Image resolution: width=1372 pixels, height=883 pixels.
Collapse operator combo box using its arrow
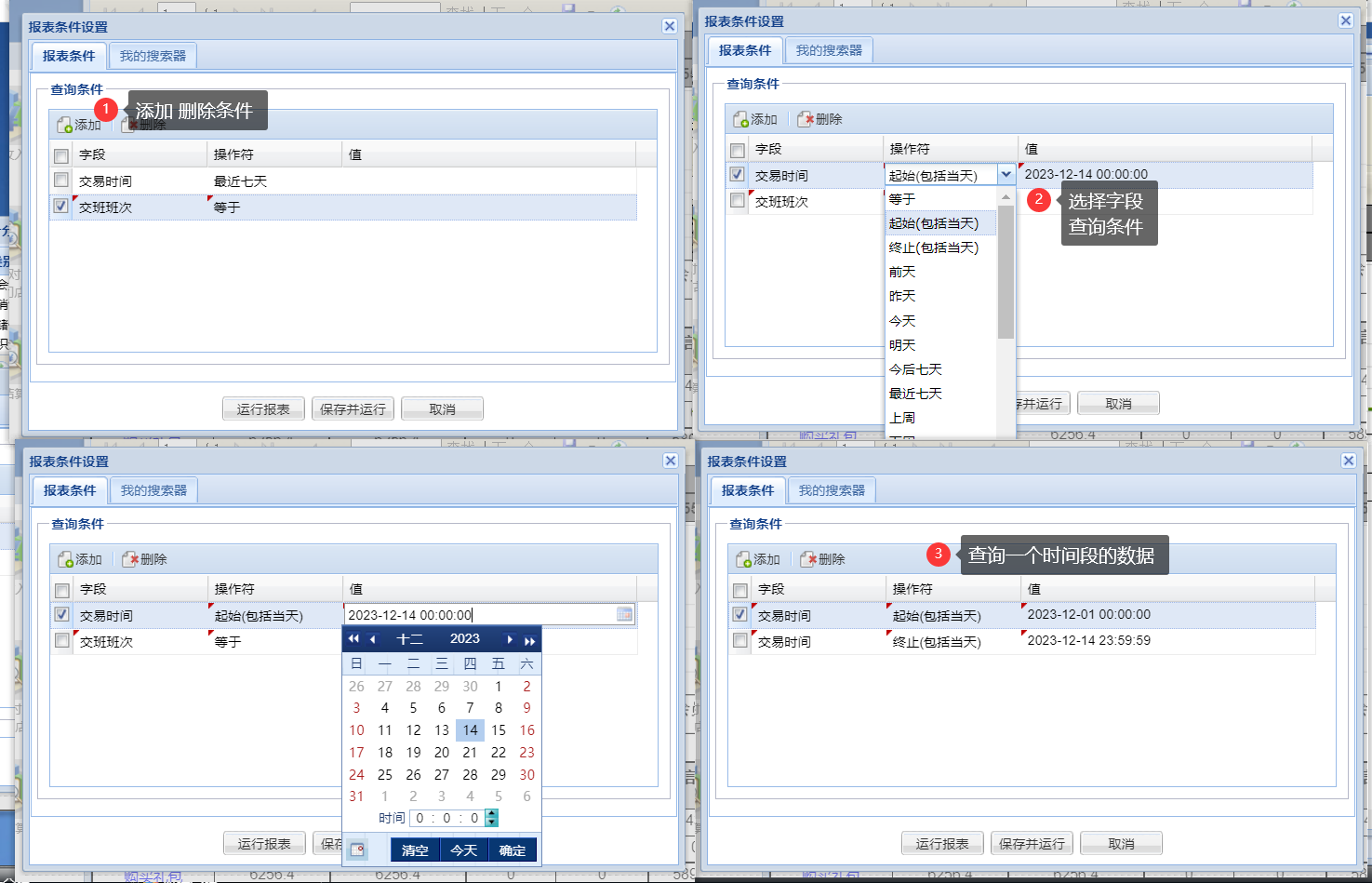[x=1006, y=174]
